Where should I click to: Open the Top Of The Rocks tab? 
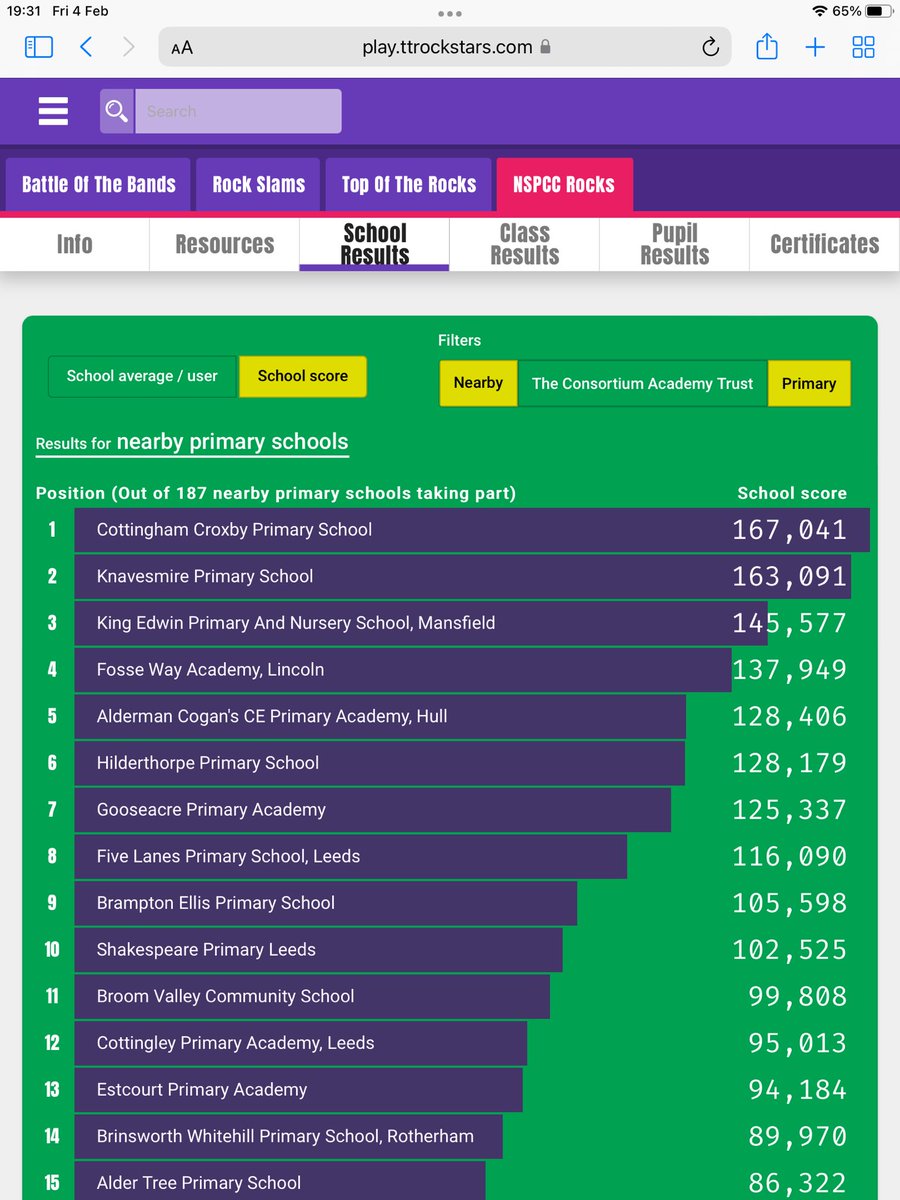(409, 185)
